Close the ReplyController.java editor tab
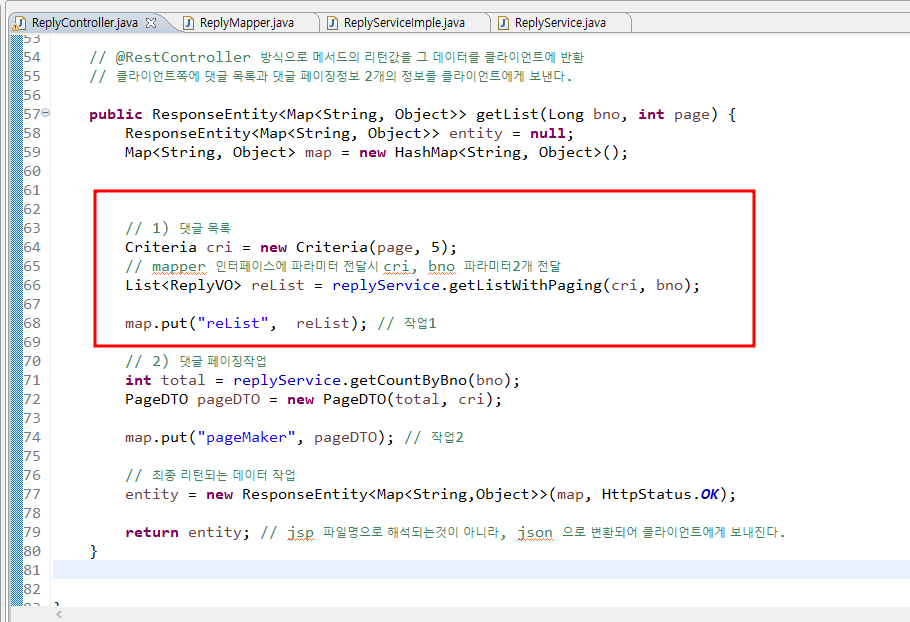 point(151,23)
